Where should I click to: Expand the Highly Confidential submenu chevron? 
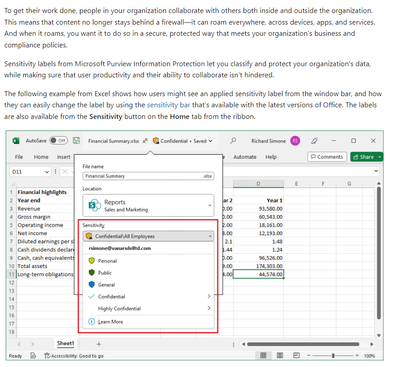(209, 308)
